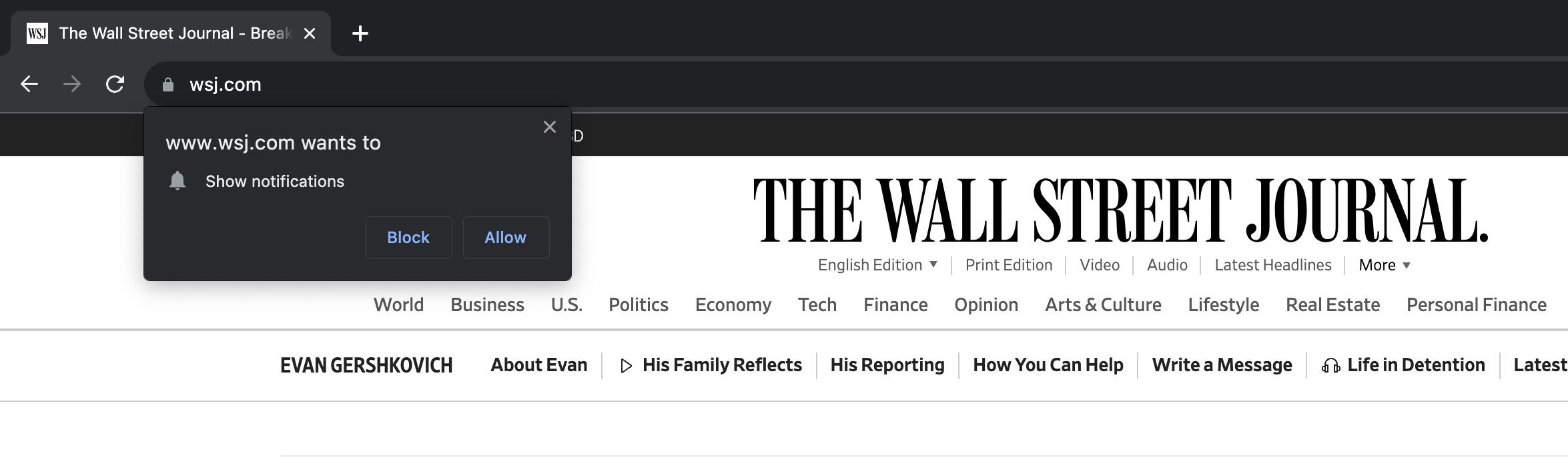Open the Write a Message page
The width and height of the screenshot is (1568, 474).
pos(1221,365)
